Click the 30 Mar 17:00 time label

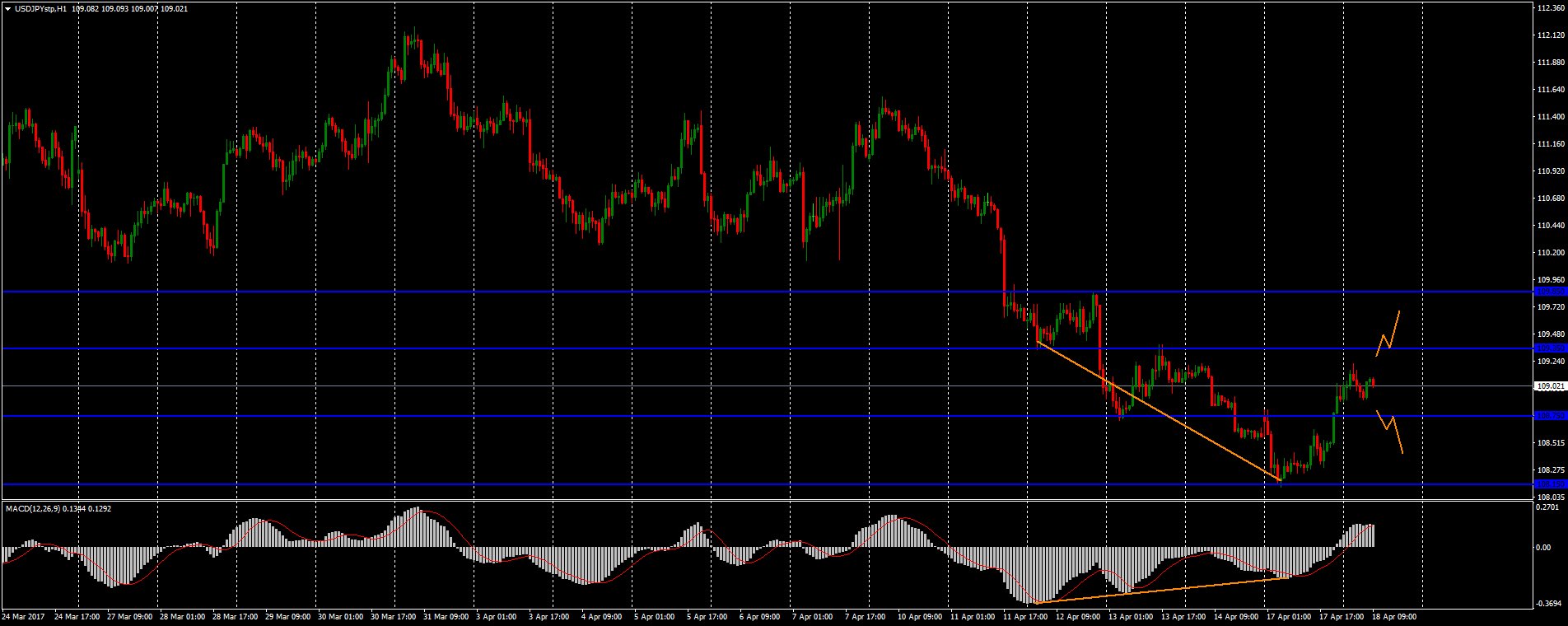[394, 616]
